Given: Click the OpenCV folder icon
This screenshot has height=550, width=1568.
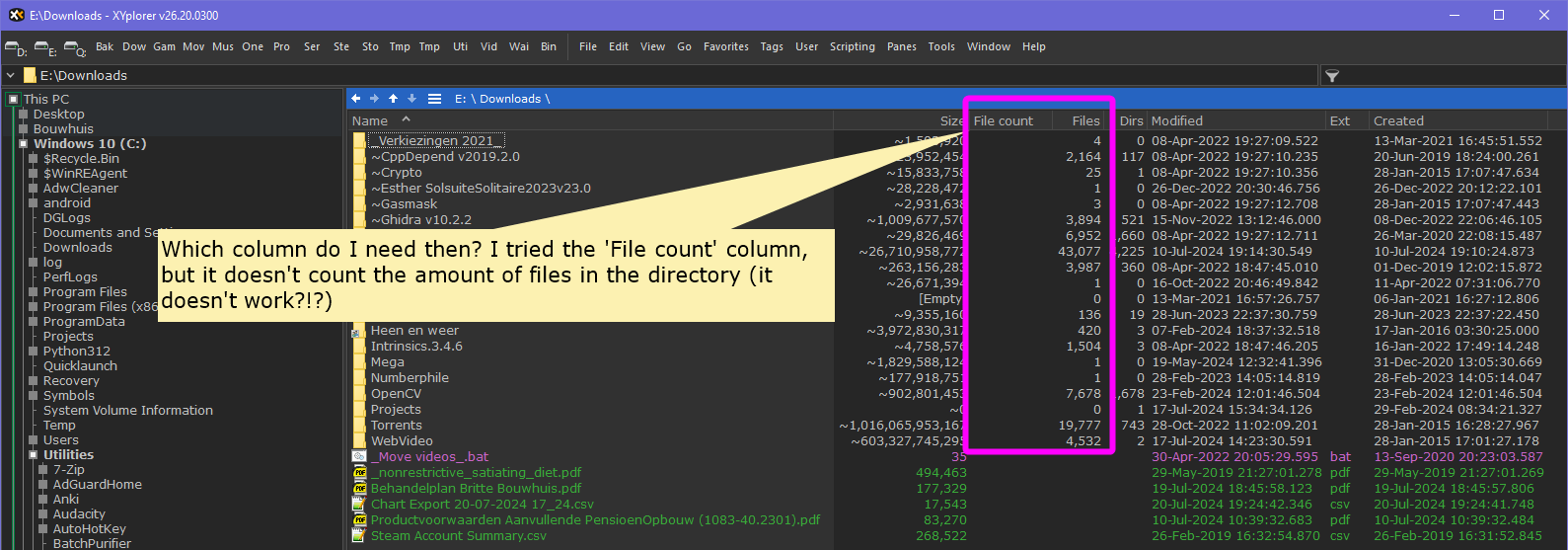Looking at the screenshot, I should coord(359,394).
